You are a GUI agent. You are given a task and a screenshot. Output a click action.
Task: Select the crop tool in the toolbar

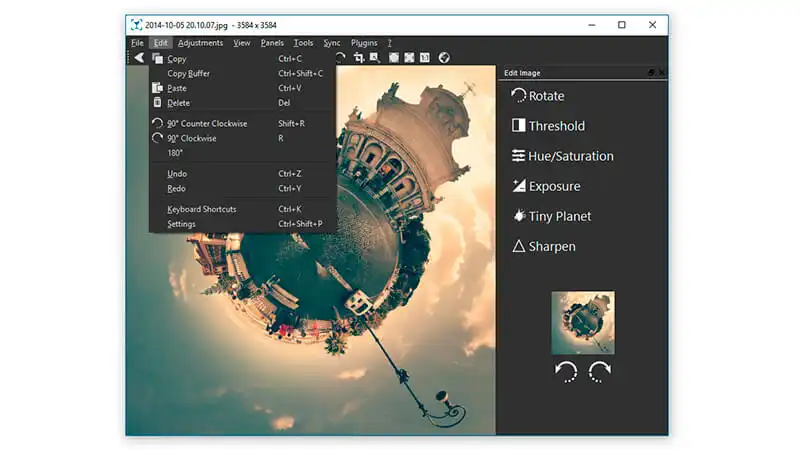point(359,58)
